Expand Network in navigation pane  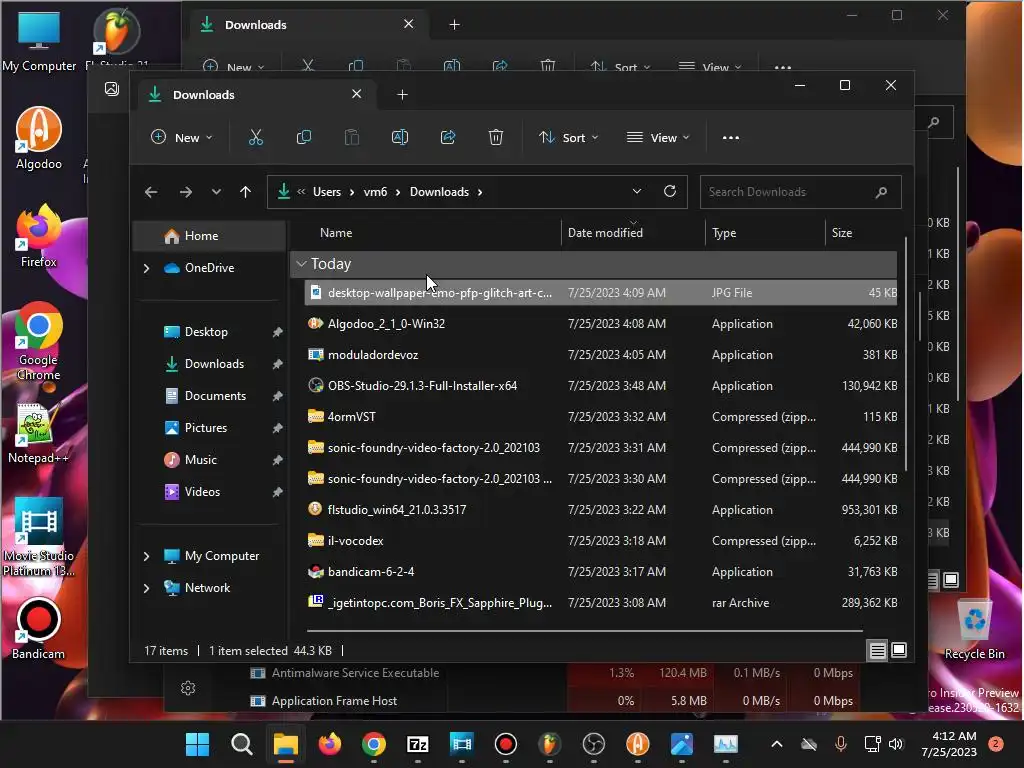146,588
